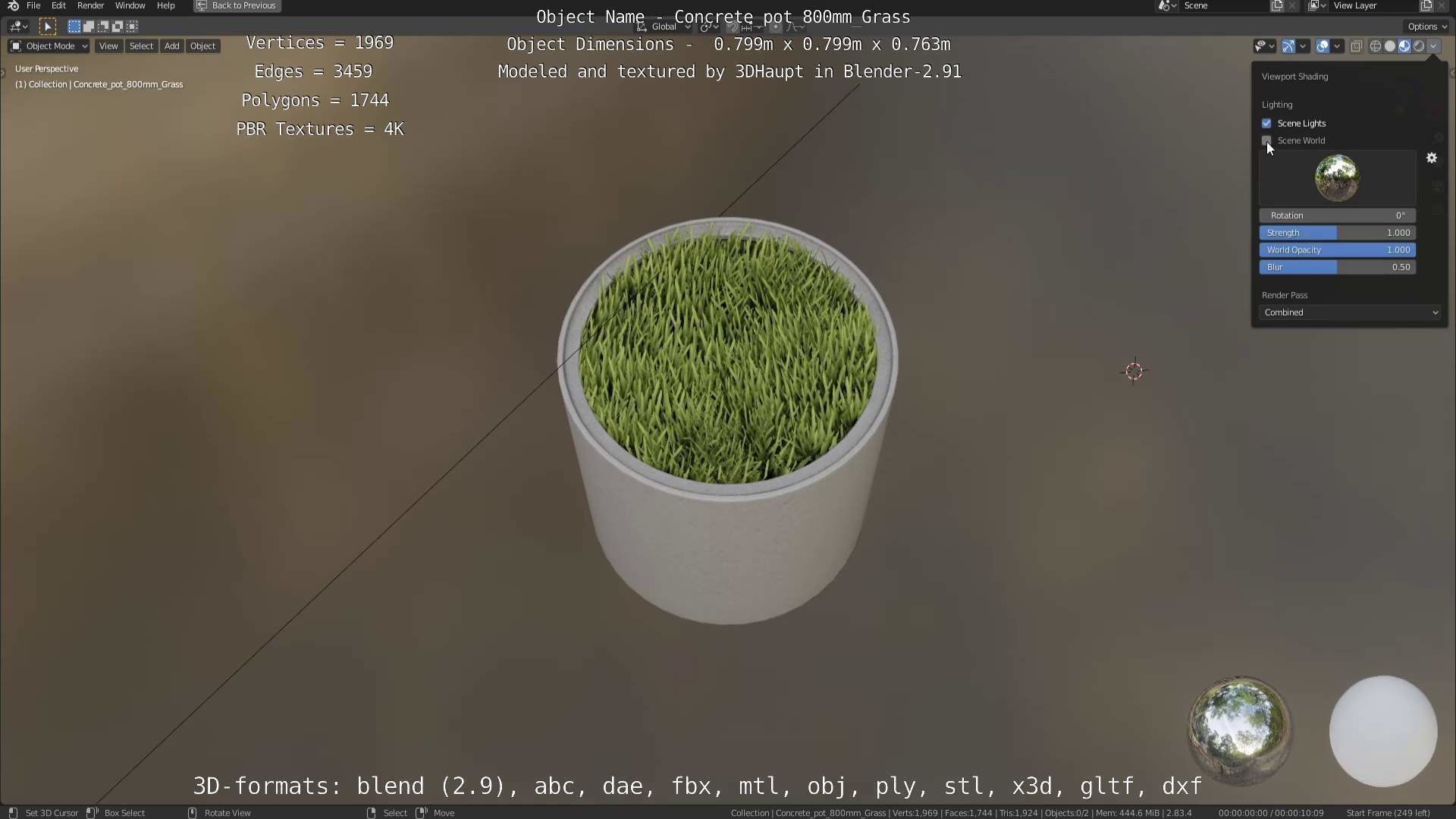Toggle X-ray mode

point(1357,46)
